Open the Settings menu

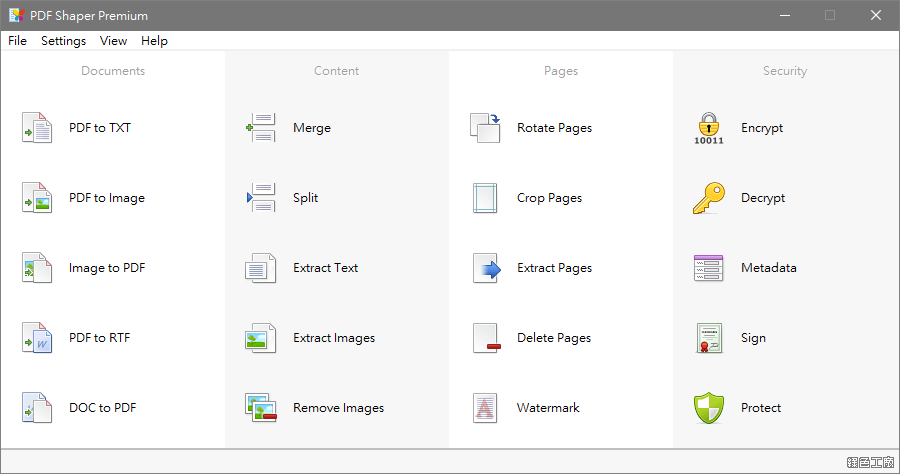tap(63, 41)
